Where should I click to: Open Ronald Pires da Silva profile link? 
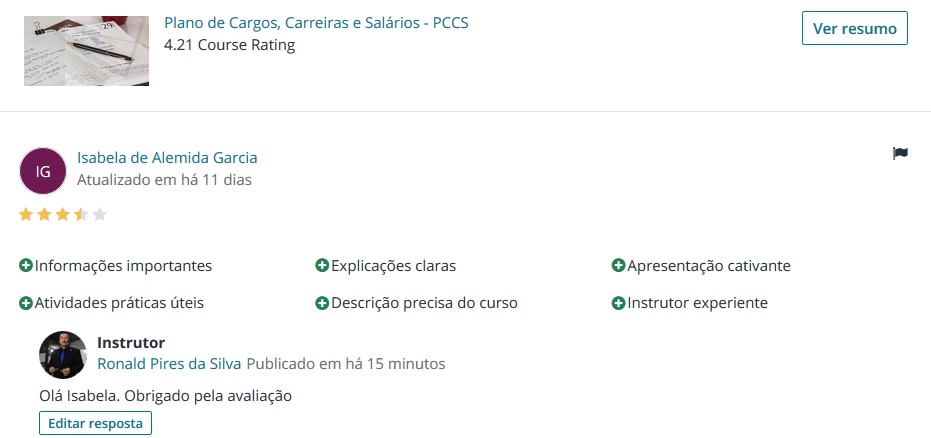(169, 363)
